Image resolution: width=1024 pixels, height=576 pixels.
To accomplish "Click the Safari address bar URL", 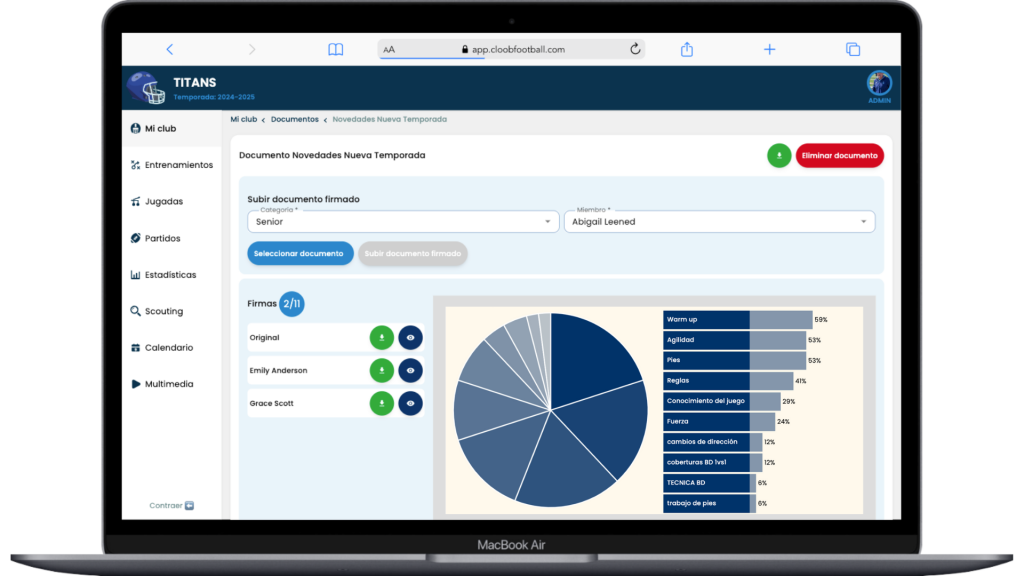I will click(512, 49).
